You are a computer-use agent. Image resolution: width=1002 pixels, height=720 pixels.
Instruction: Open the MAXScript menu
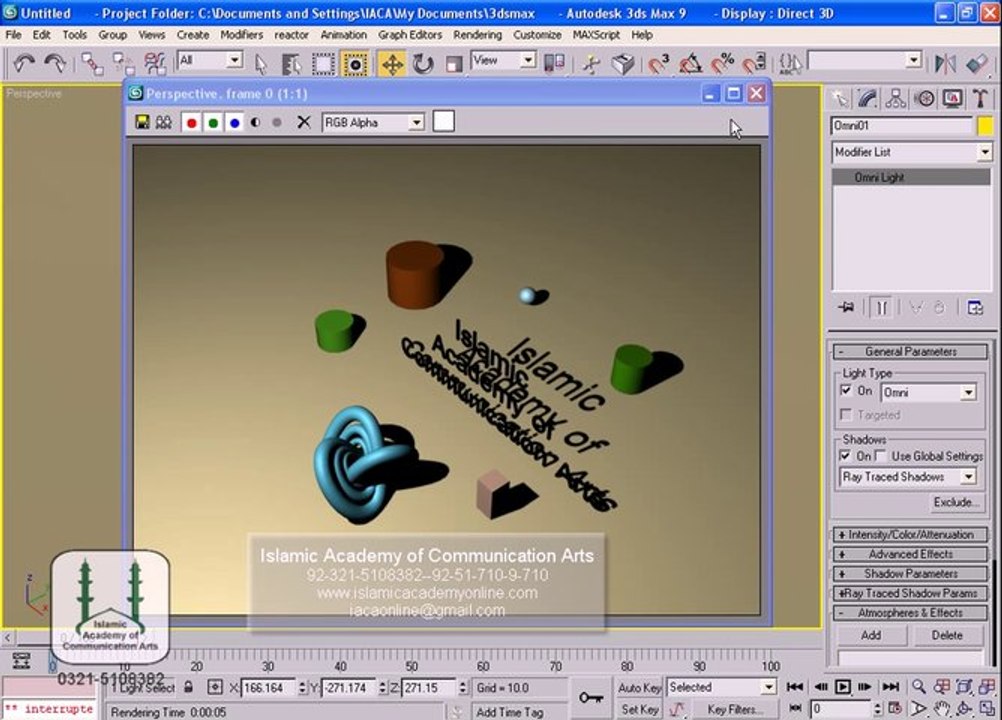[596, 34]
